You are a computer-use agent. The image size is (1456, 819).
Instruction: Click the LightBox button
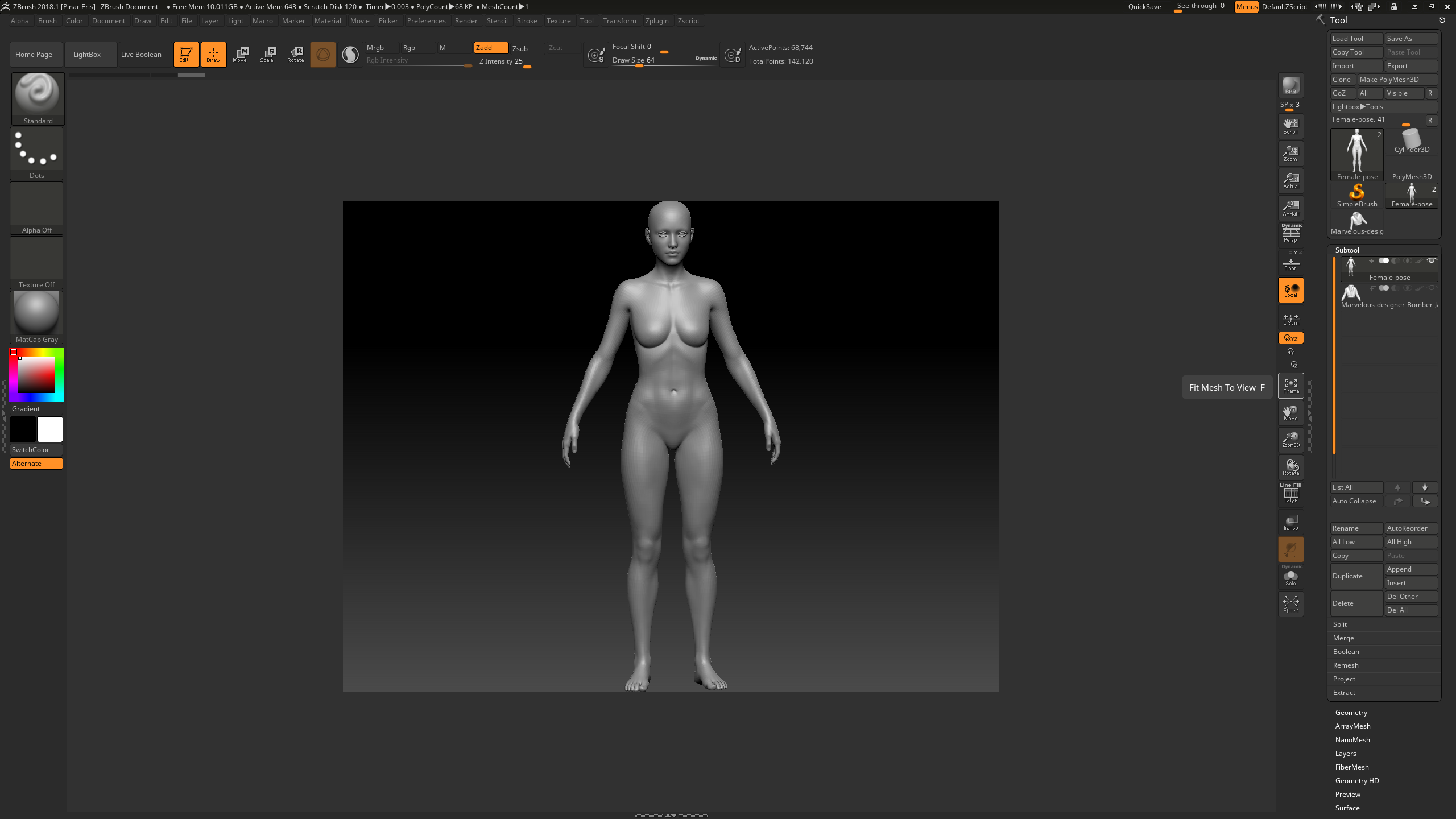(x=87, y=55)
